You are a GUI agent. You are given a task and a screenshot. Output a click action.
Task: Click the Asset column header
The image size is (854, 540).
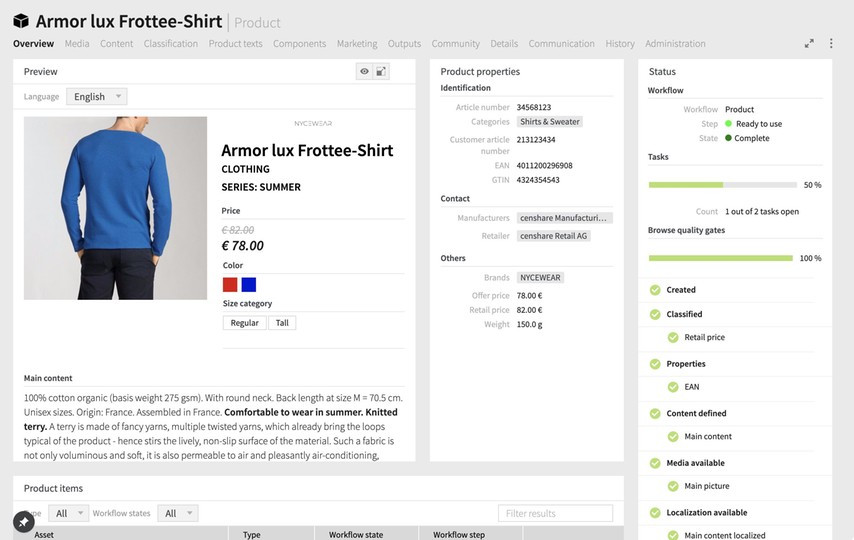[44, 535]
